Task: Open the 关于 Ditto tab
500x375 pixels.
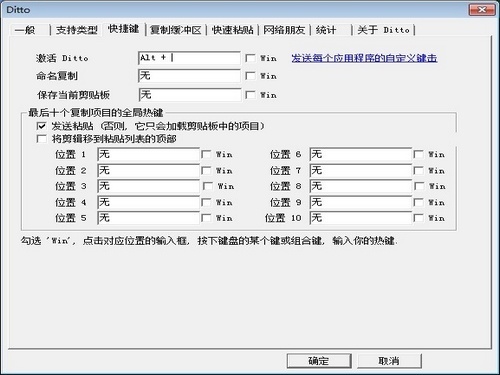Action: [x=383, y=30]
